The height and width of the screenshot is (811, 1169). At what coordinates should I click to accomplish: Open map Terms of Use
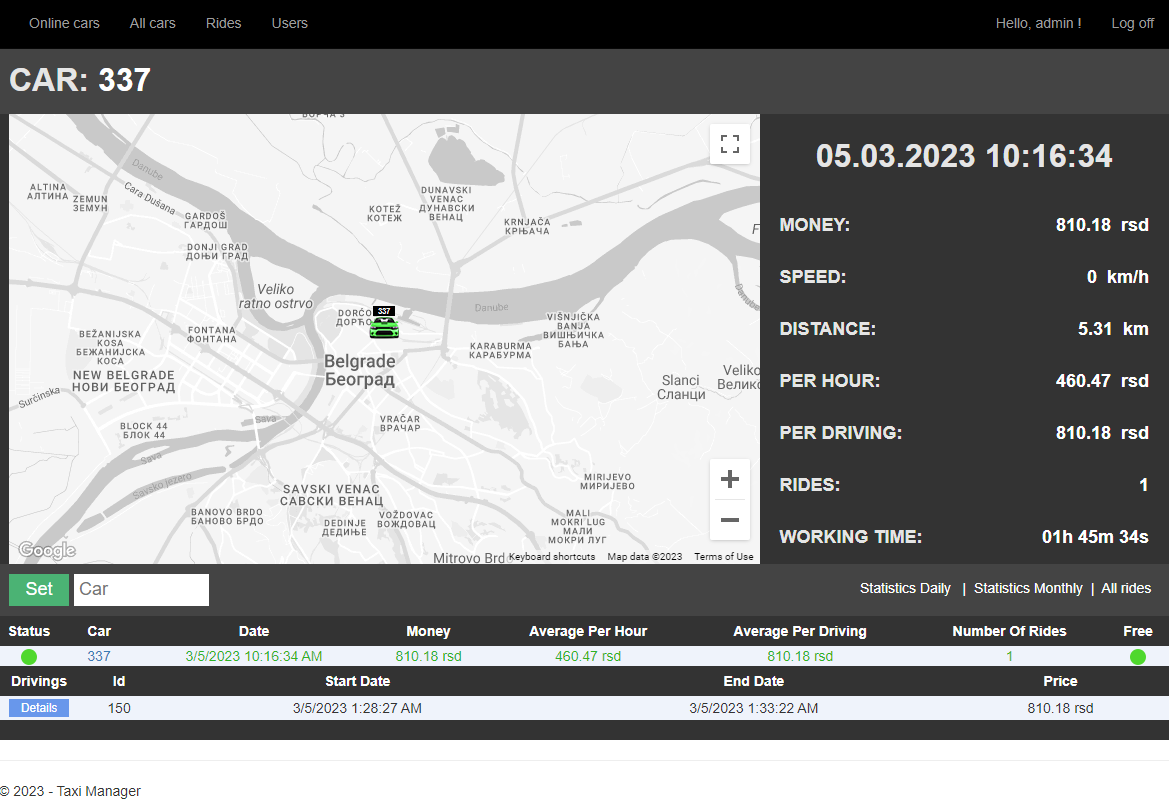[x=723, y=557]
